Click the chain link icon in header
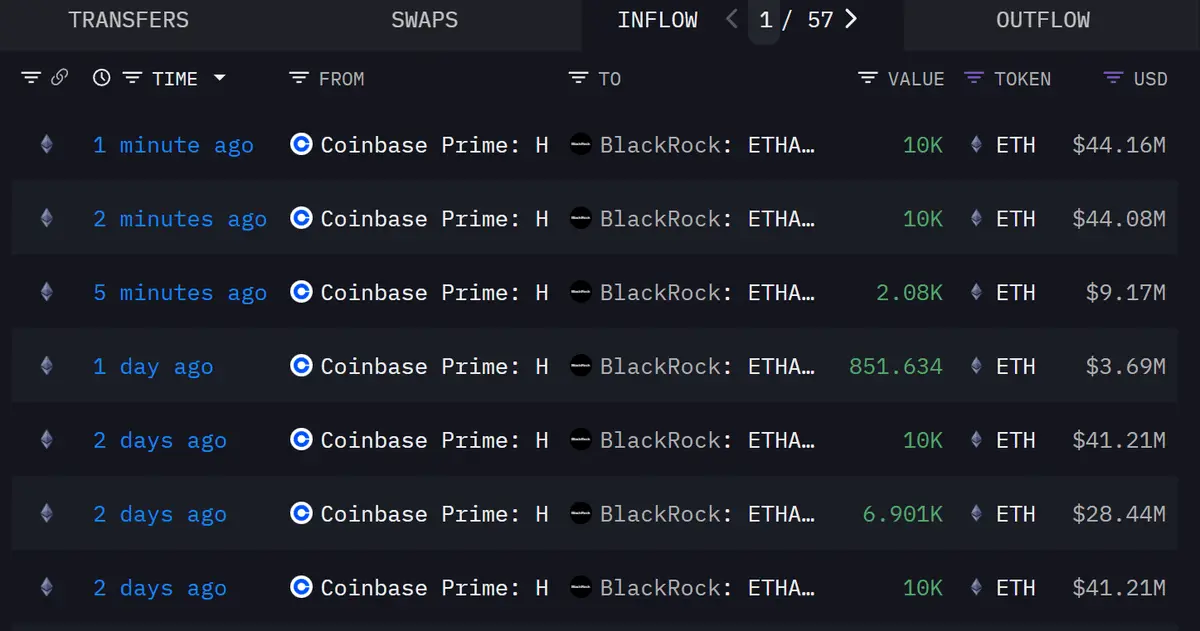Image resolution: width=1200 pixels, height=631 pixels. pyautogui.click(x=59, y=78)
